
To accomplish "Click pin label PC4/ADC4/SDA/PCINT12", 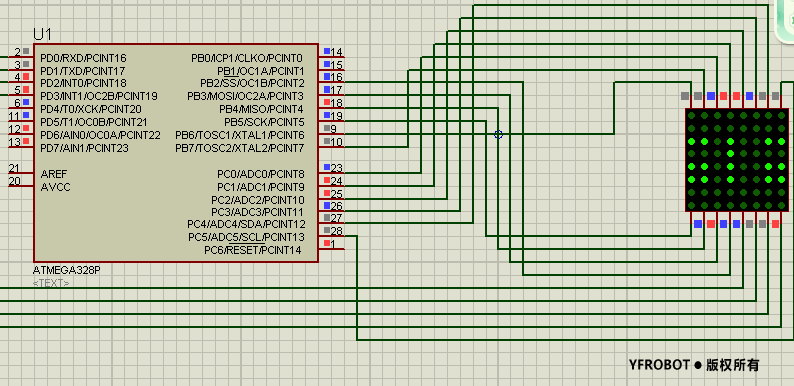I will click(x=246, y=224).
